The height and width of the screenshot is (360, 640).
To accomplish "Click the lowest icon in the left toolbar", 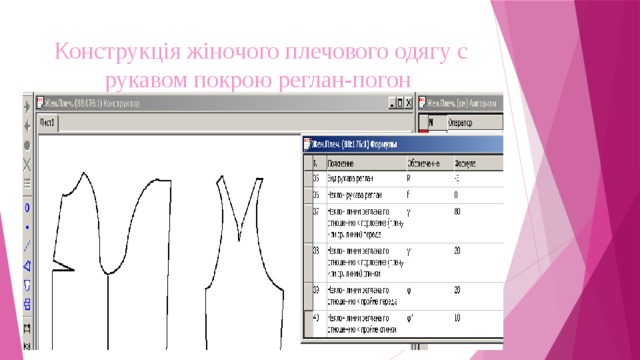I will point(27,346).
